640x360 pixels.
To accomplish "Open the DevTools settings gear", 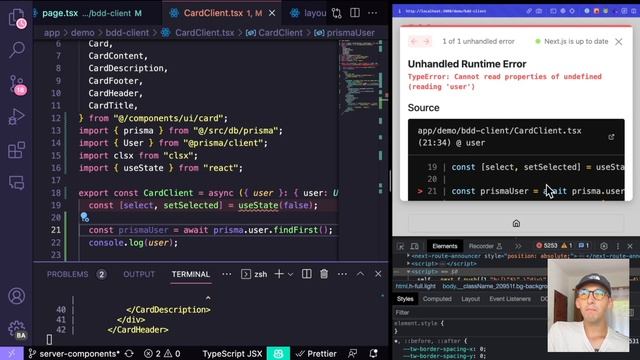I will (604, 246).
